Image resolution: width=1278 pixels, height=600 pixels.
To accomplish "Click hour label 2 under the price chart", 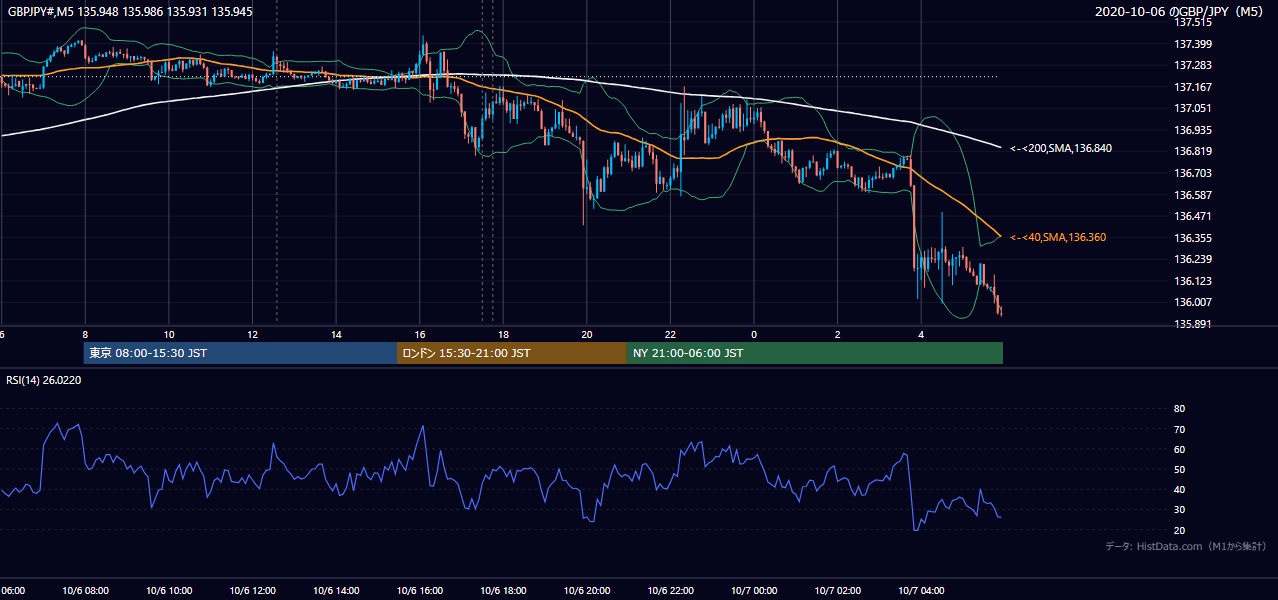I will [838, 335].
